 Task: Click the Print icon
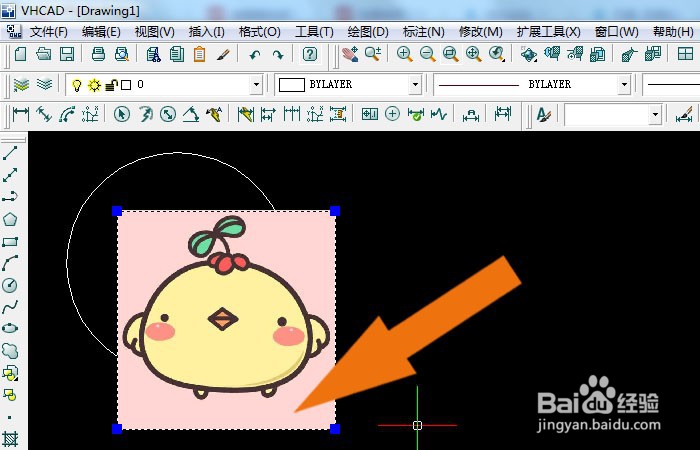point(98,54)
